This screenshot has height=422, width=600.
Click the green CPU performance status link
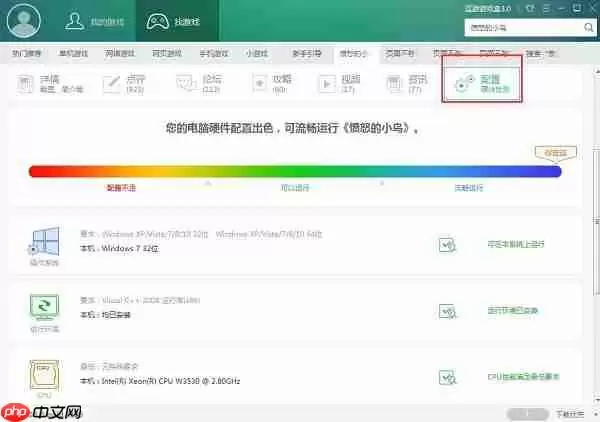point(523,377)
